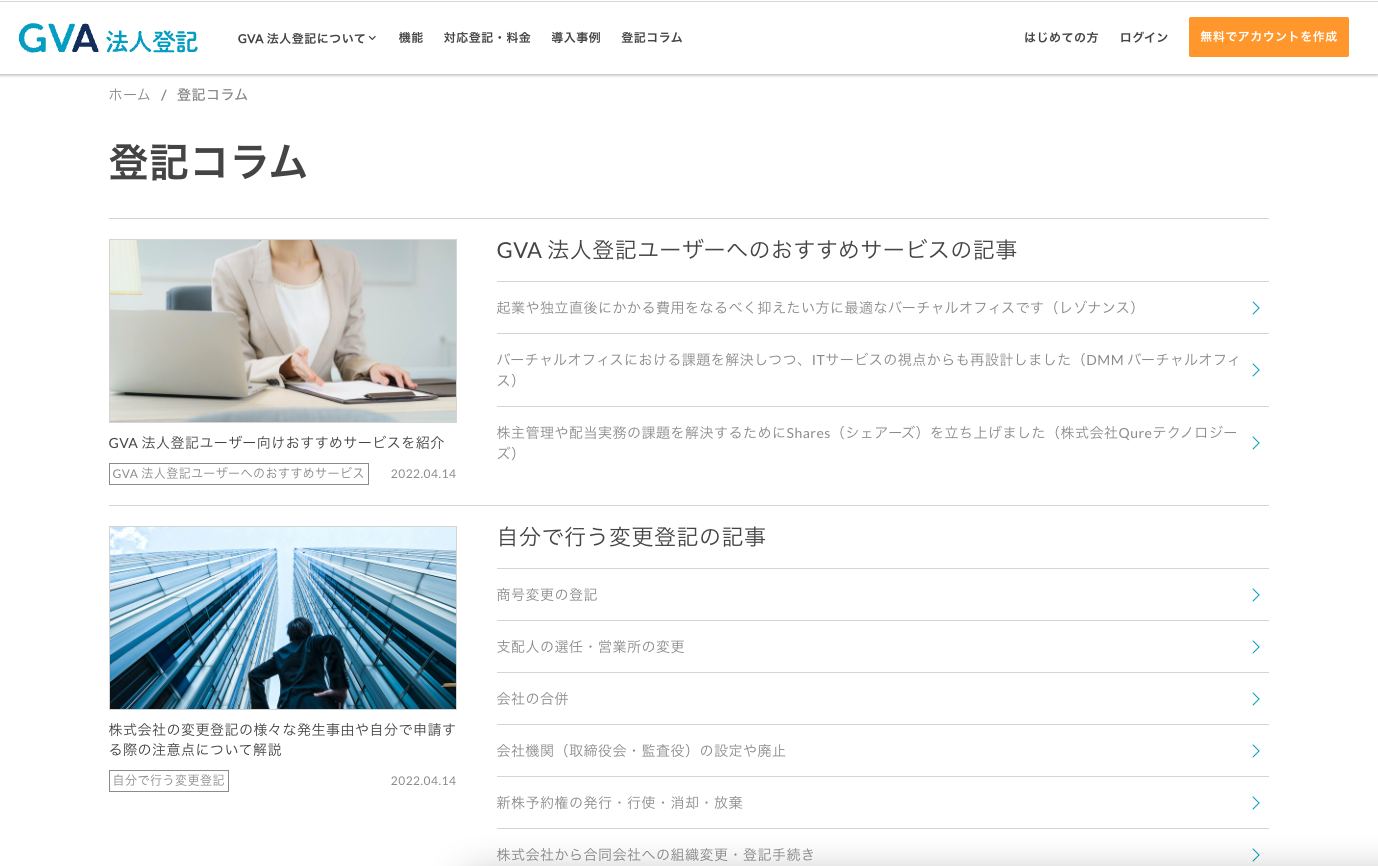Select 登記コラム in the top navigation
Screen dimensions: 1378x866
(x=651, y=38)
